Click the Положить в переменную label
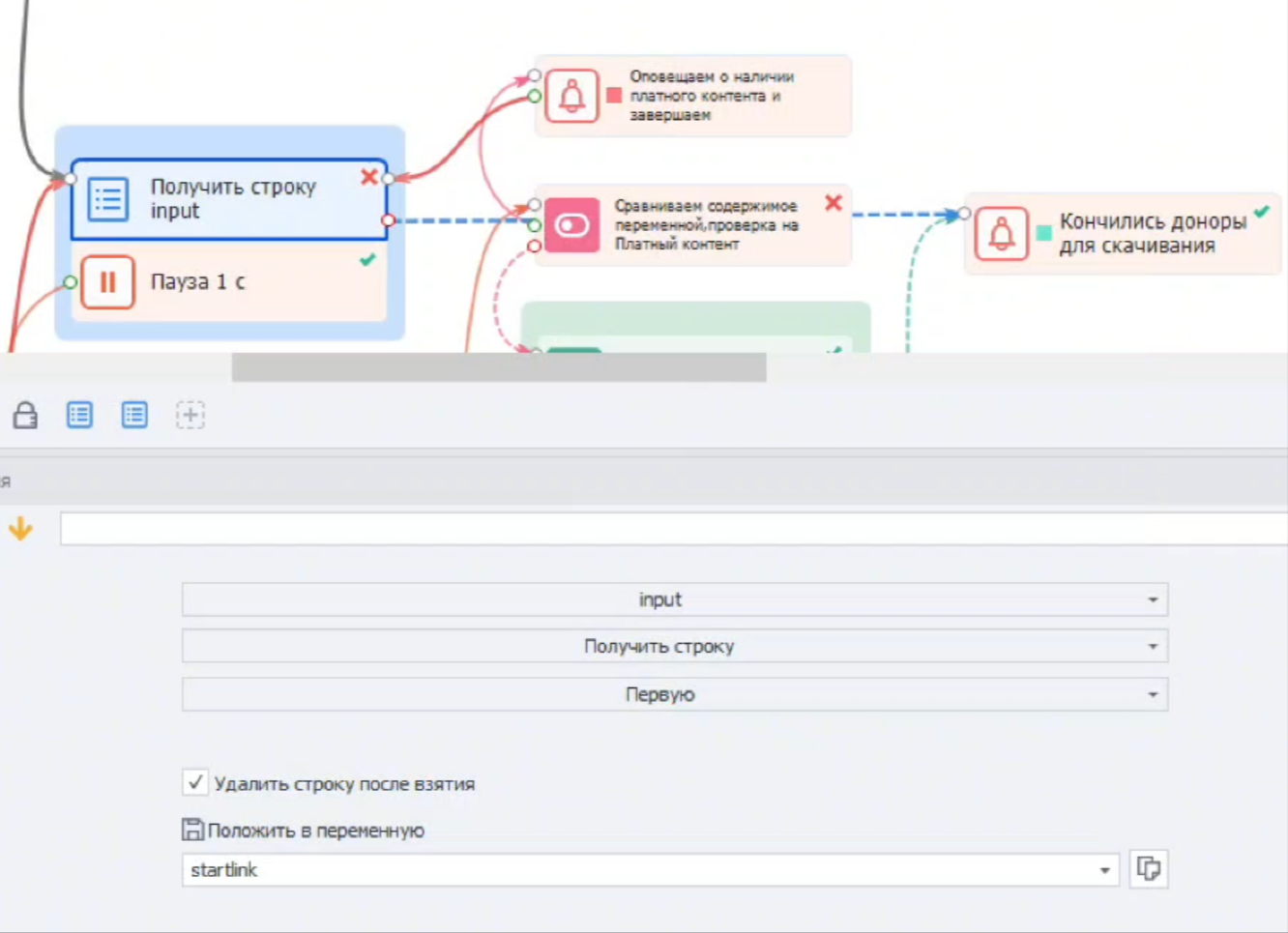 (x=316, y=831)
